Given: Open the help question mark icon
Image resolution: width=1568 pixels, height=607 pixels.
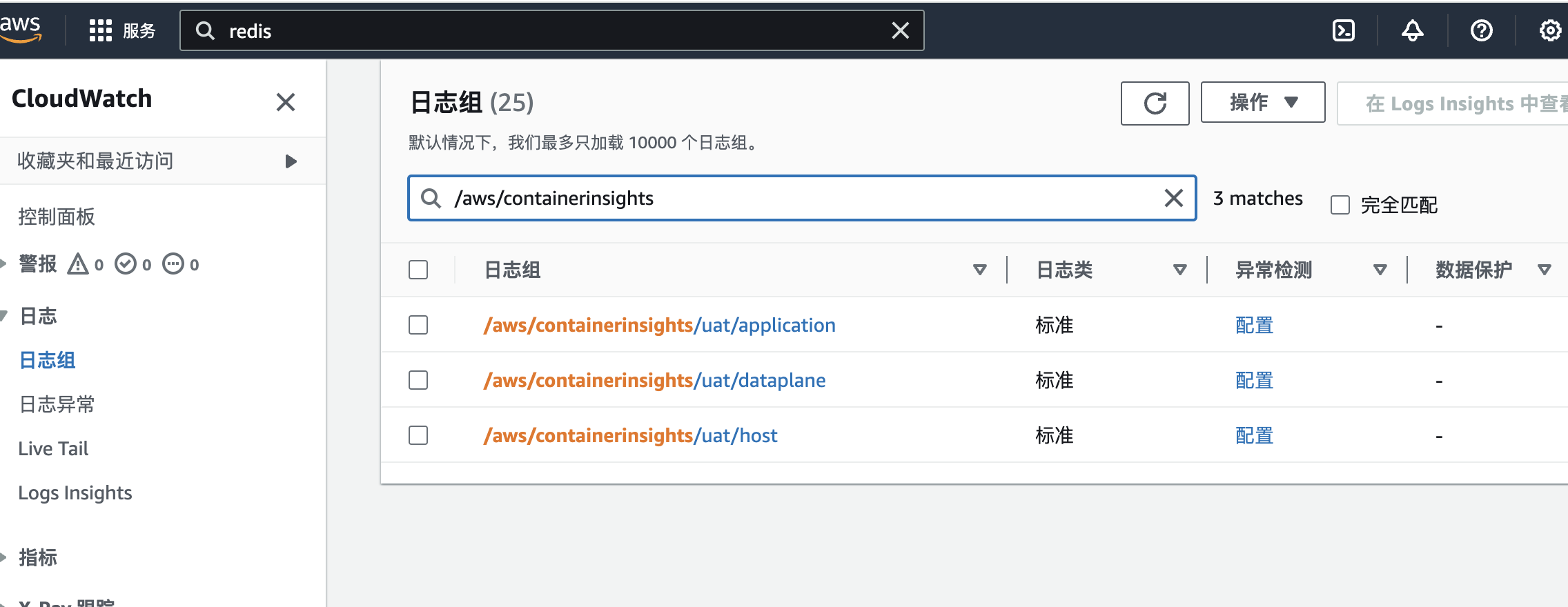Looking at the screenshot, I should [x=1481, y=30].
